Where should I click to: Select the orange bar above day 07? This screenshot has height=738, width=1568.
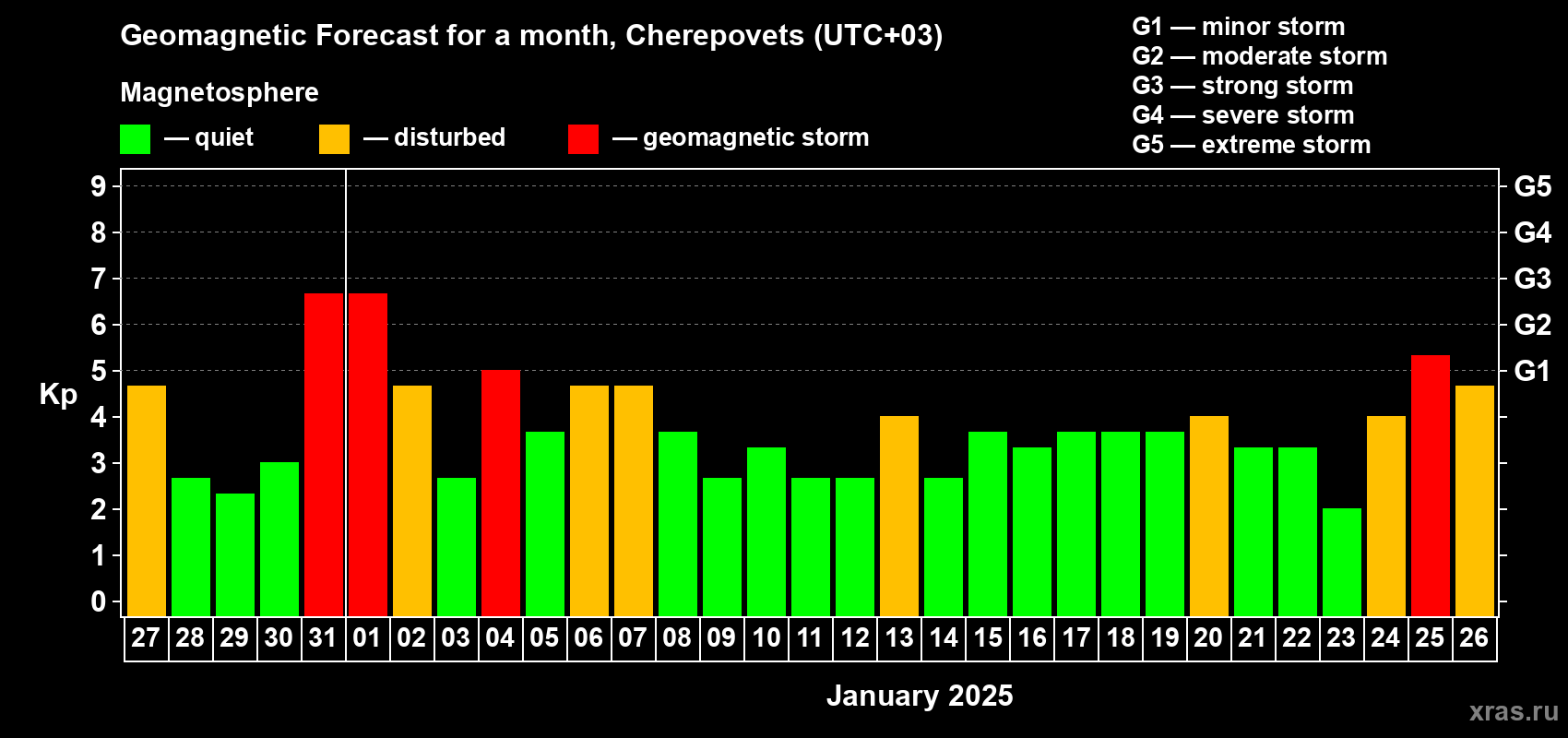634,501
